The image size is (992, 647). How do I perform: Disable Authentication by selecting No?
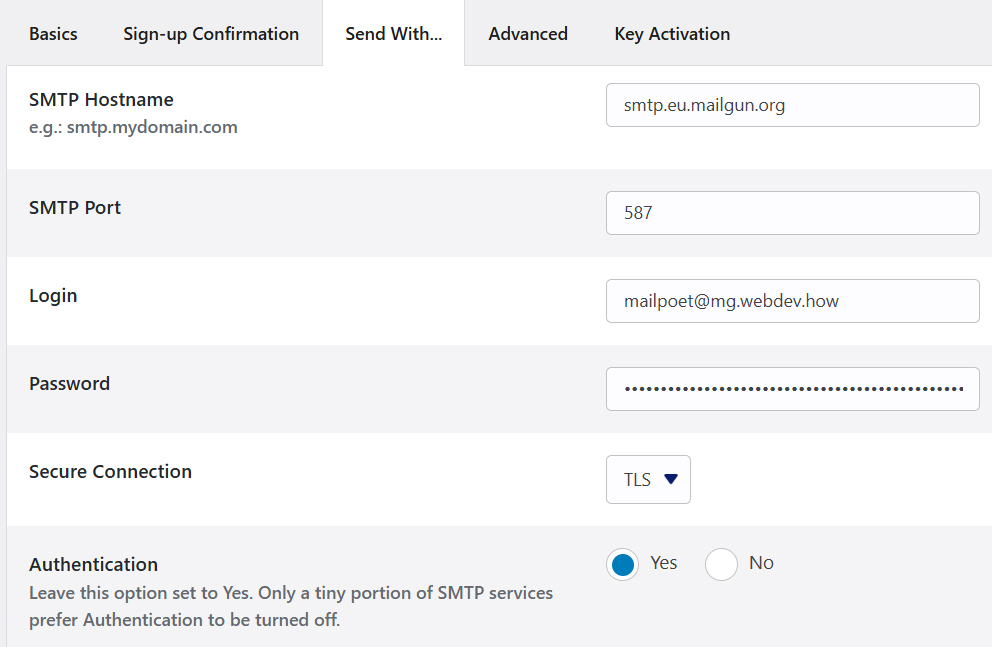tap(721, 564)
